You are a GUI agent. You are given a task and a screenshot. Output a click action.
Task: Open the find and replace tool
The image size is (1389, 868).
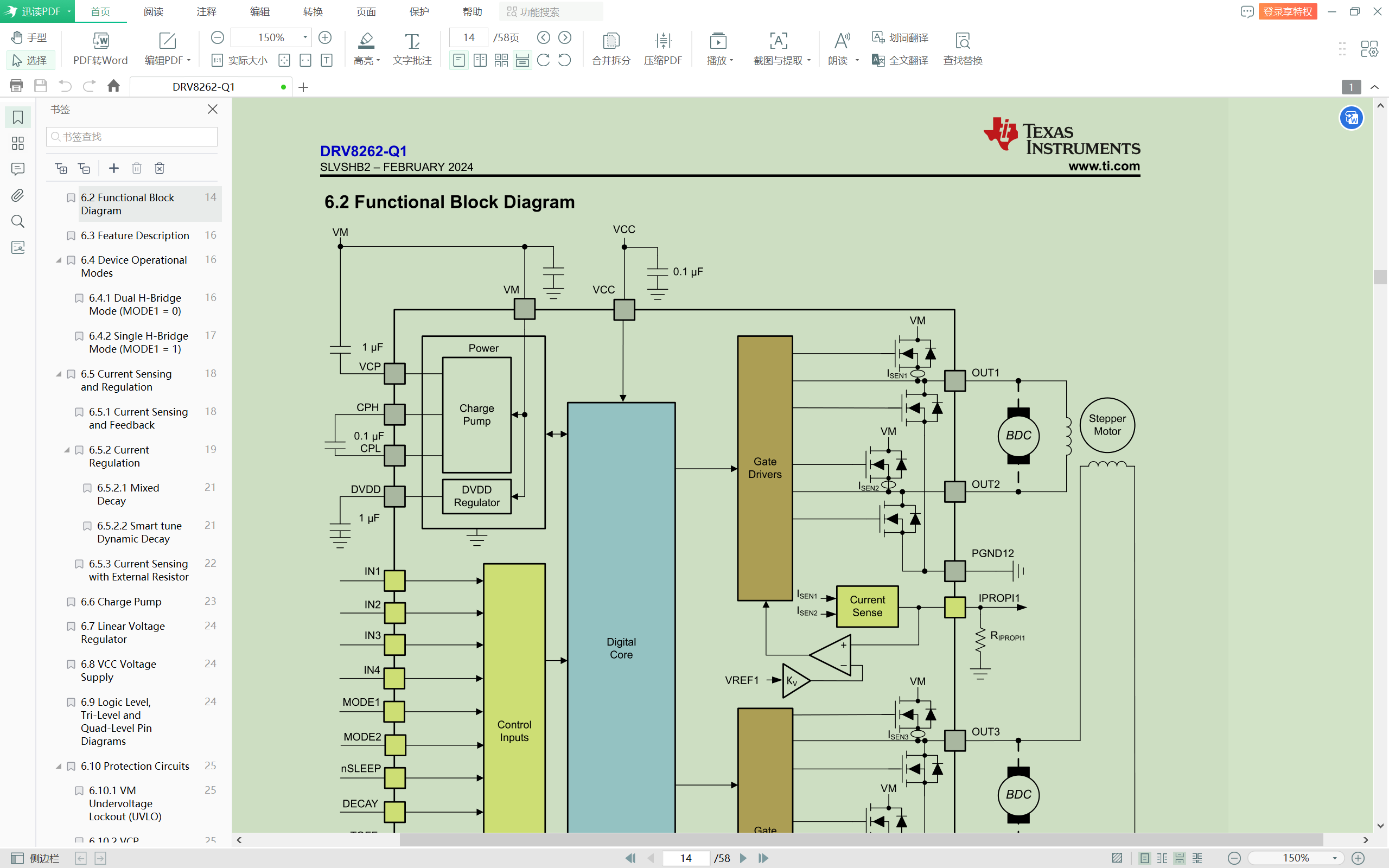click(963, 41)
